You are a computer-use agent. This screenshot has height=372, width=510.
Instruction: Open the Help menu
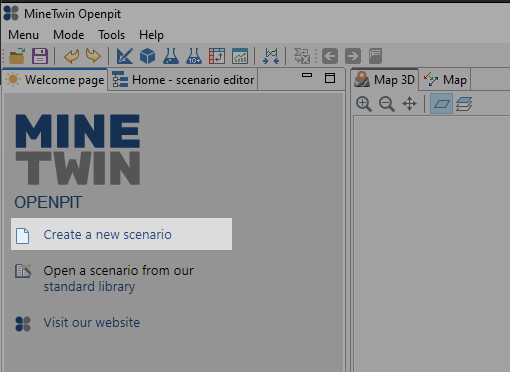pyautogui.click(x=151, y=35)
